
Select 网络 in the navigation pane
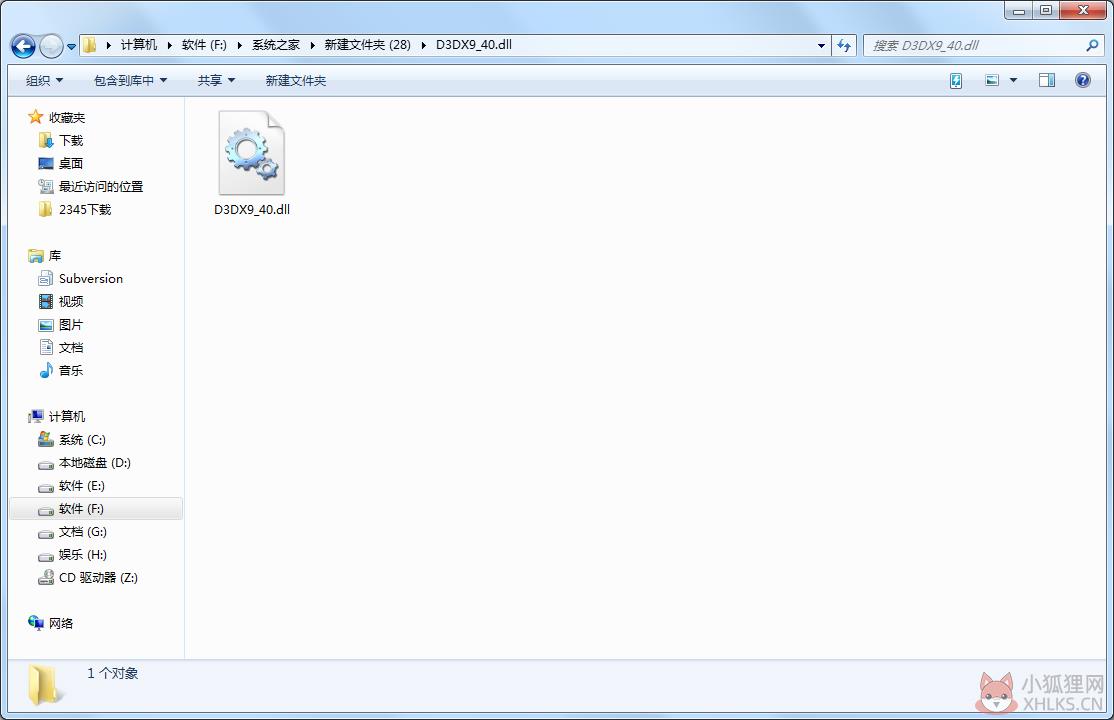(x=61, y=623)
